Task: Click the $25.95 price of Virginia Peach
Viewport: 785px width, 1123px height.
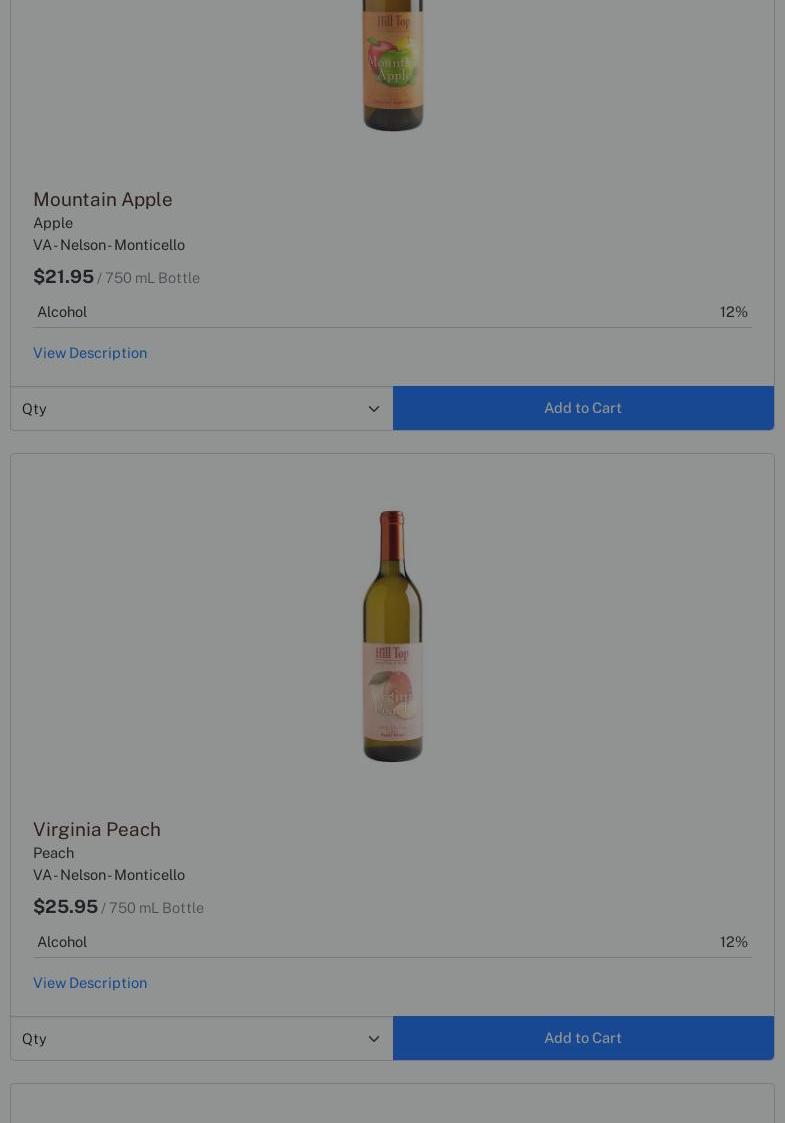Action: tap(66, 907)
